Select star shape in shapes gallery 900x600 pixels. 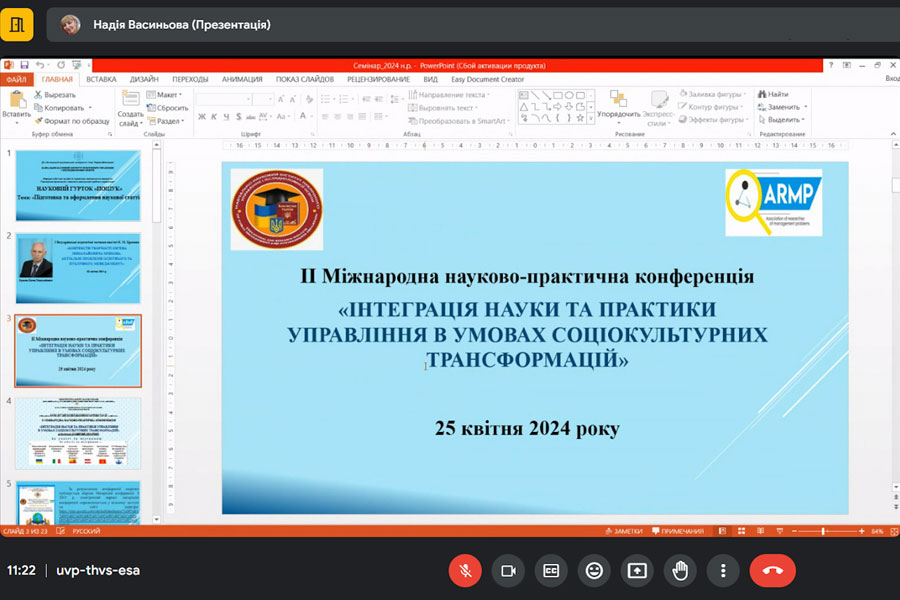[580, 118]
